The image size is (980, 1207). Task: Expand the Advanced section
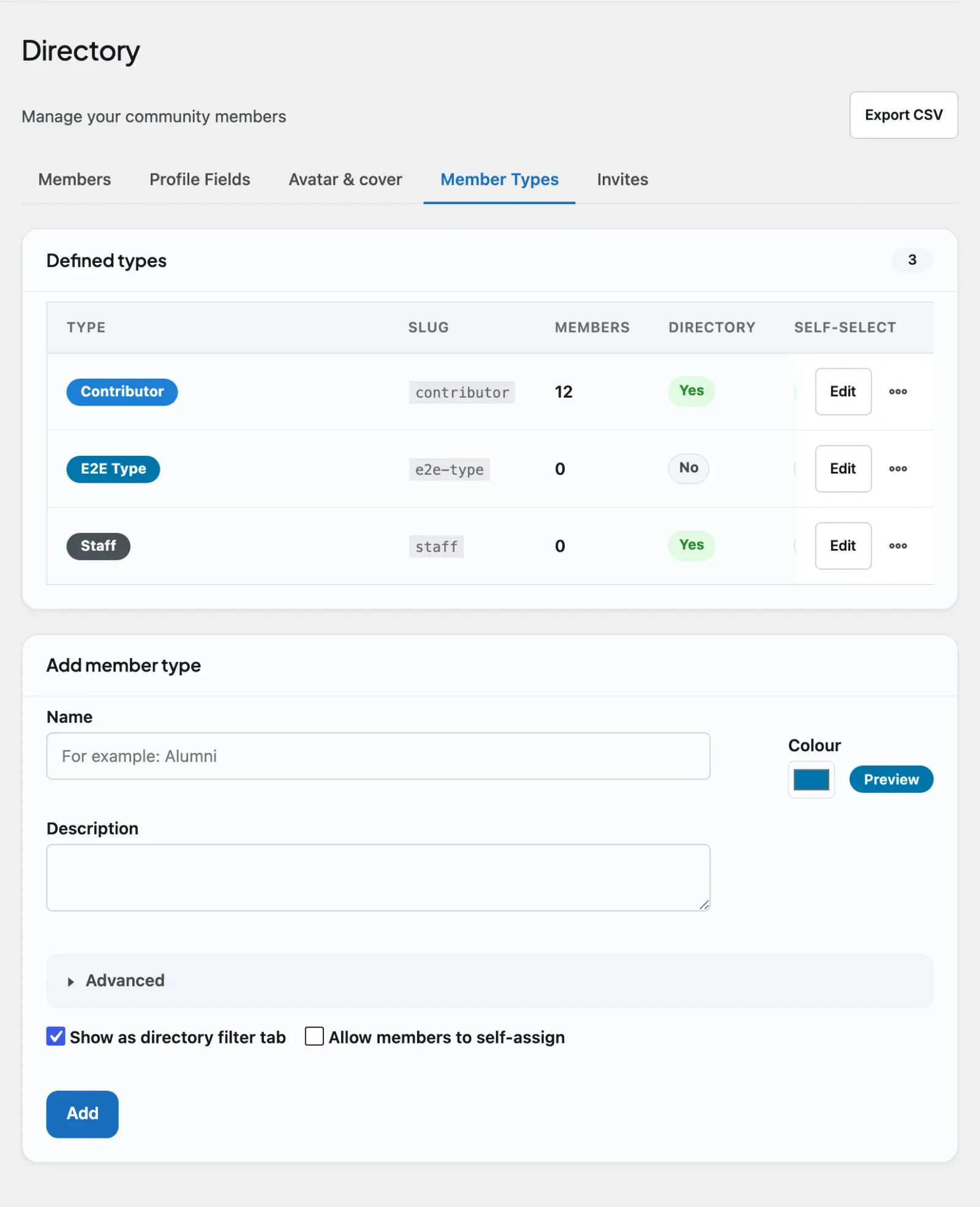[x=490, y=980]
